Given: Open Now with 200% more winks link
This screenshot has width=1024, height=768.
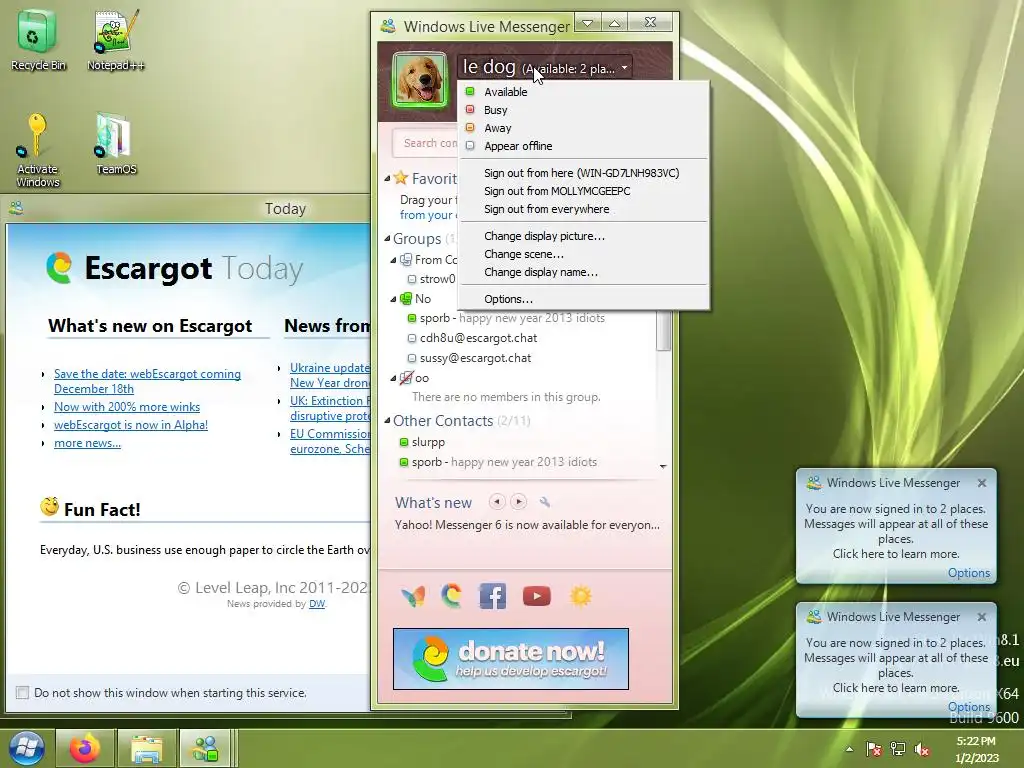Looking at the screenshot, I should click(x=127, y=407).
